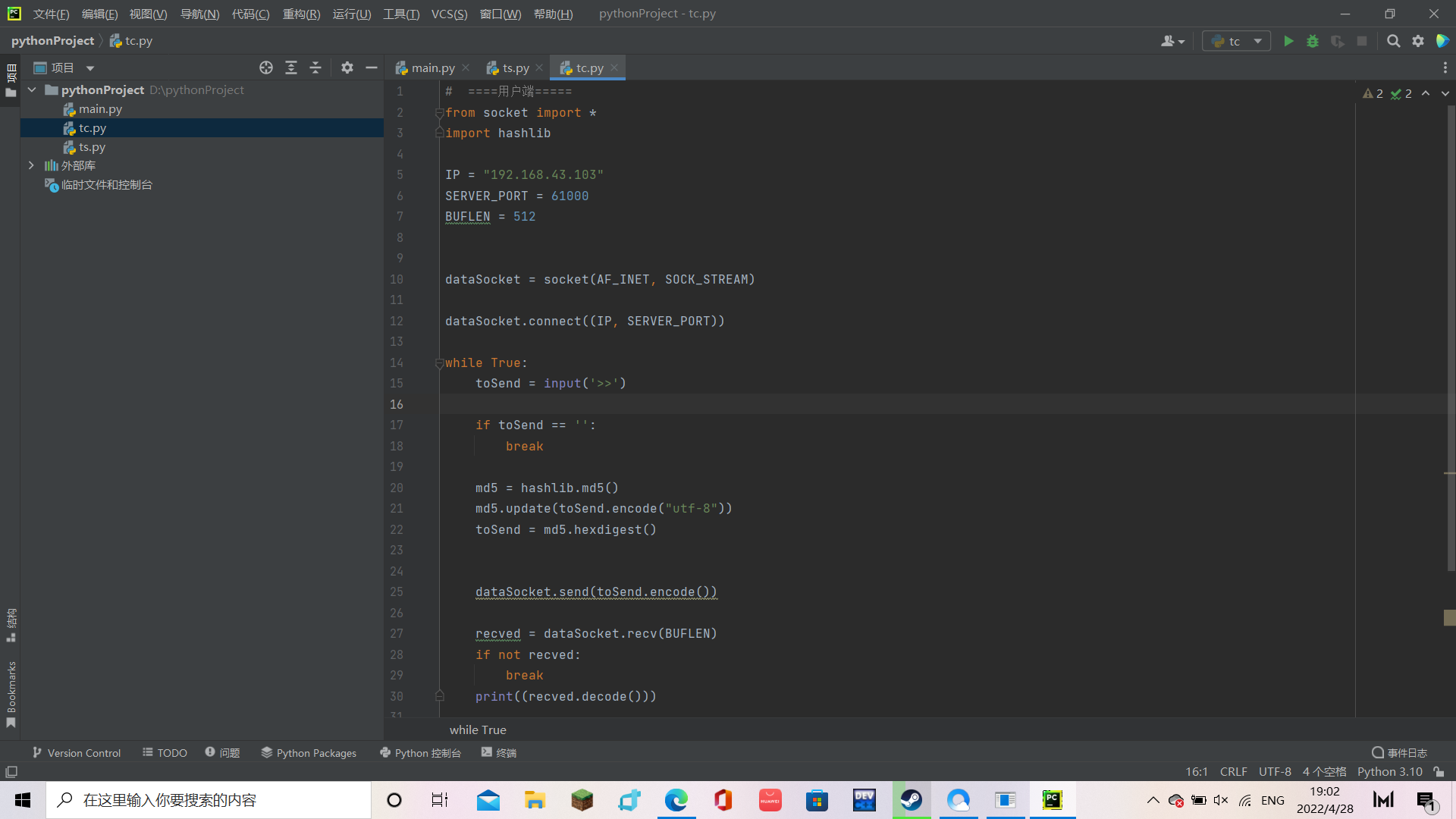Screen dimensions: 1456x819
Task: Click the Search icon in toolbar
Action: [1393, 41]
